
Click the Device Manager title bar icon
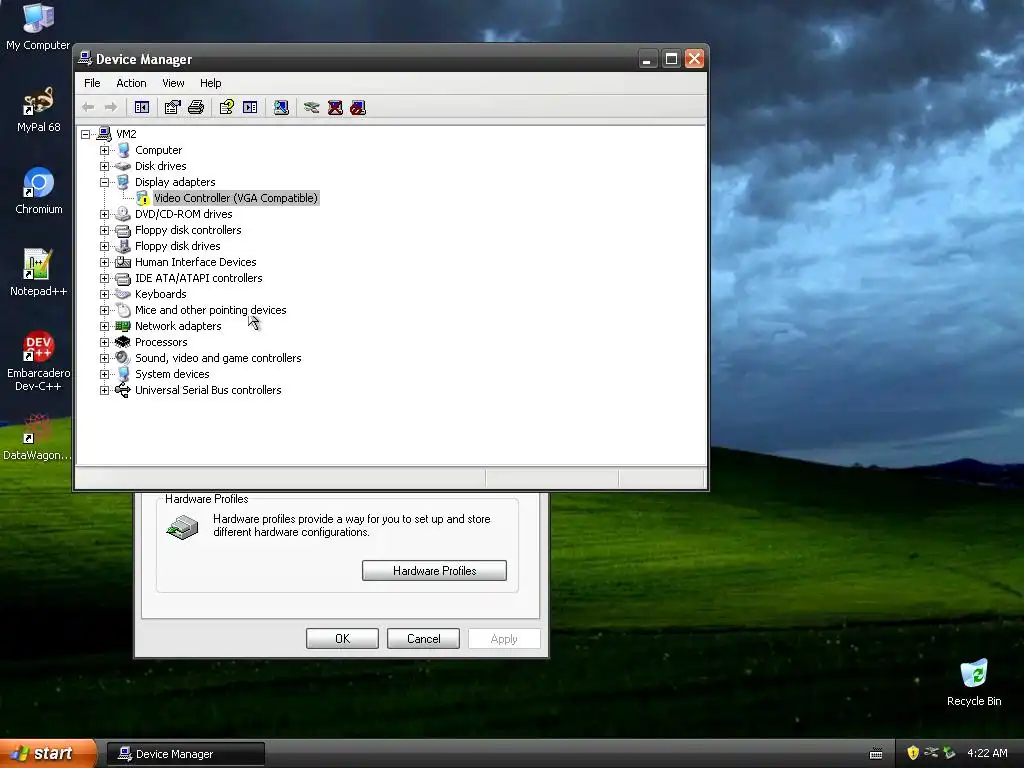pyautogui.click(x=85, y=58)
